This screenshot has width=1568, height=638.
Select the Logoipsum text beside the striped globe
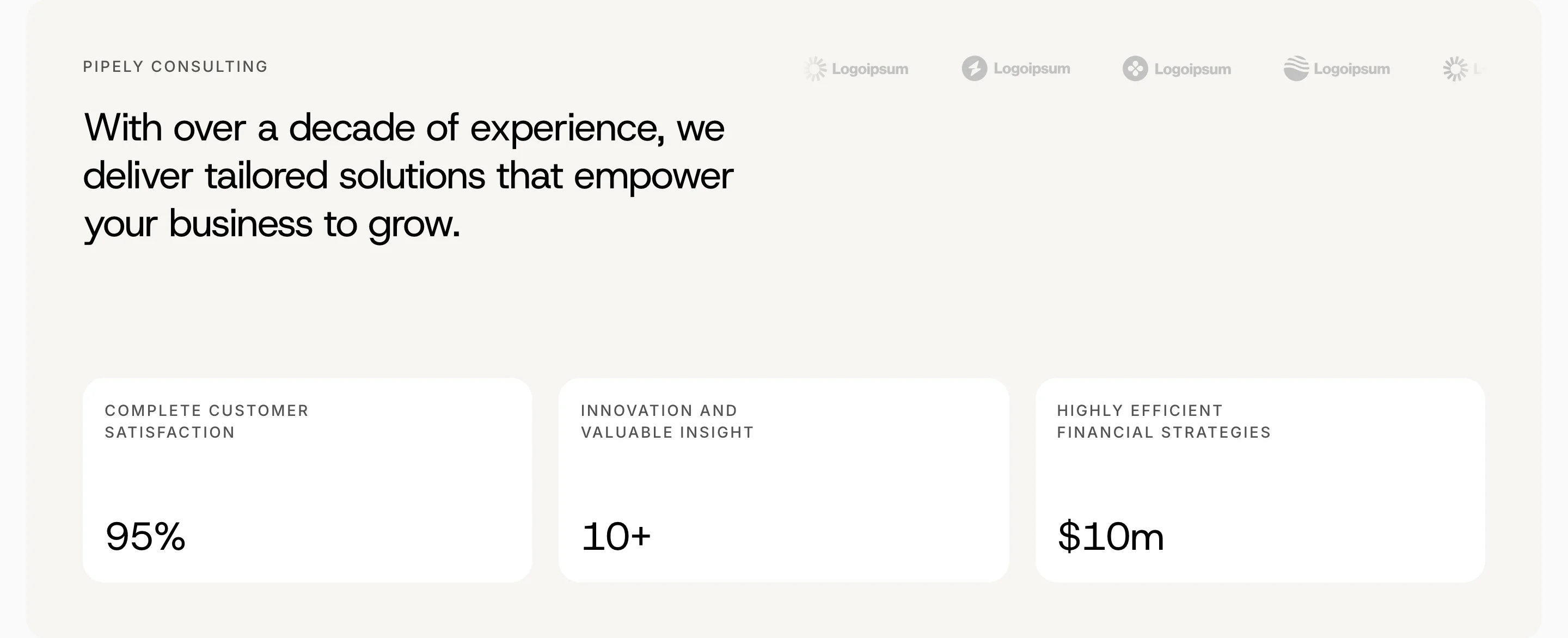(x=1351, y=69)
